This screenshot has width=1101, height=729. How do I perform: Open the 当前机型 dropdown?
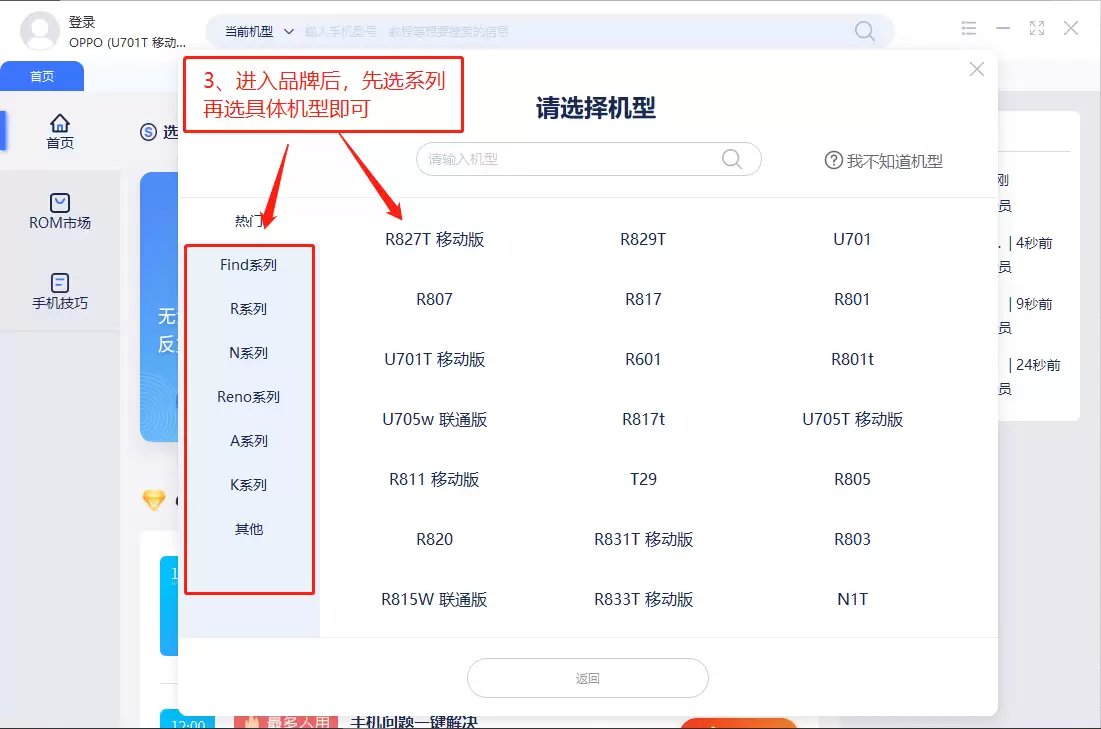coord(262,31)
